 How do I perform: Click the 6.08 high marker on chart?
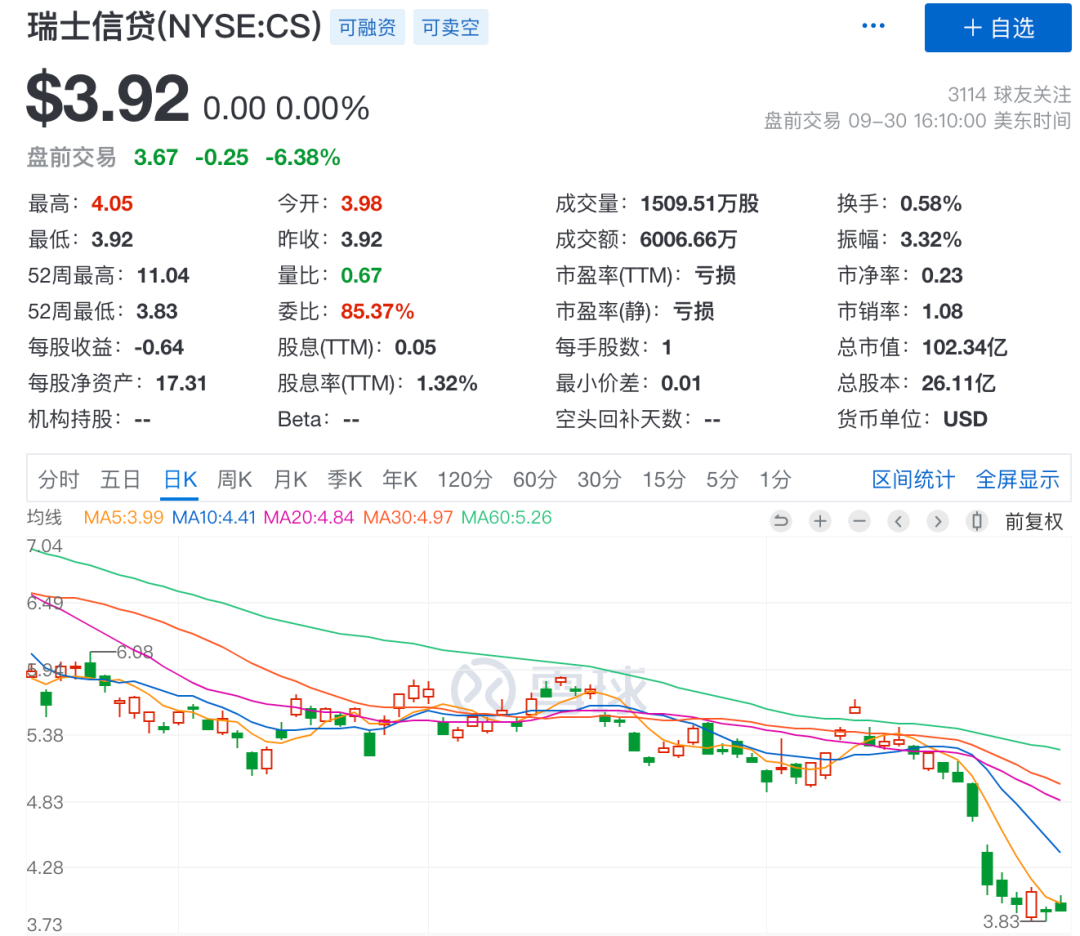tap(135, 652)
